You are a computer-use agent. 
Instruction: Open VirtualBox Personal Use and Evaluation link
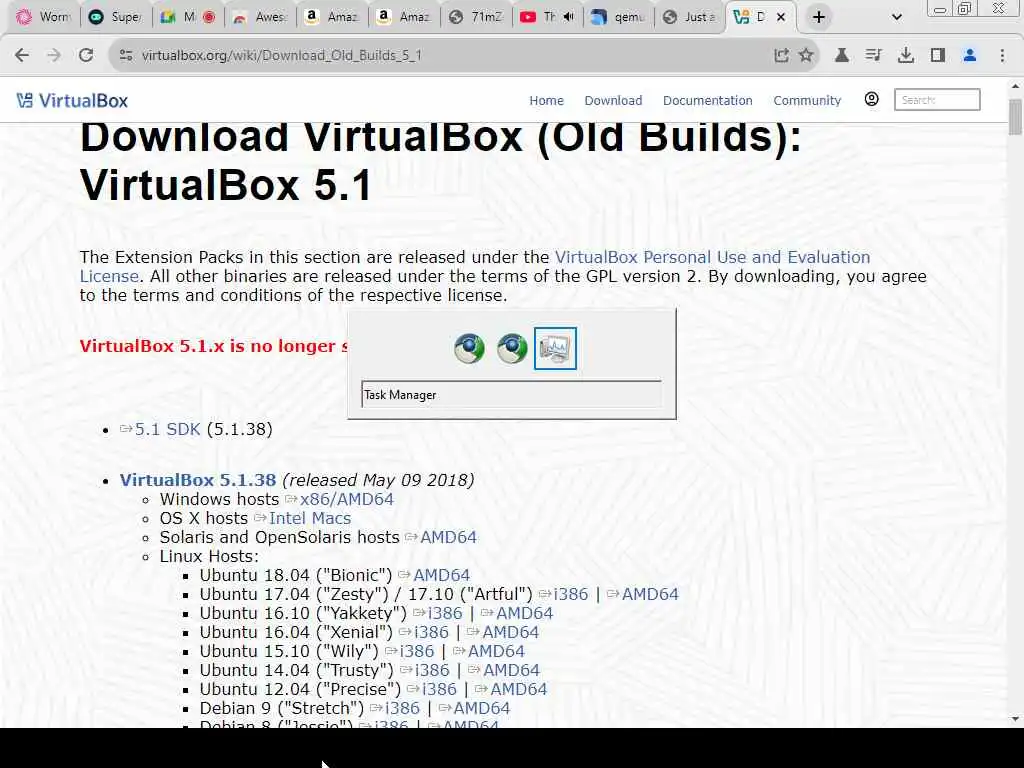click(x=475, y=266)
